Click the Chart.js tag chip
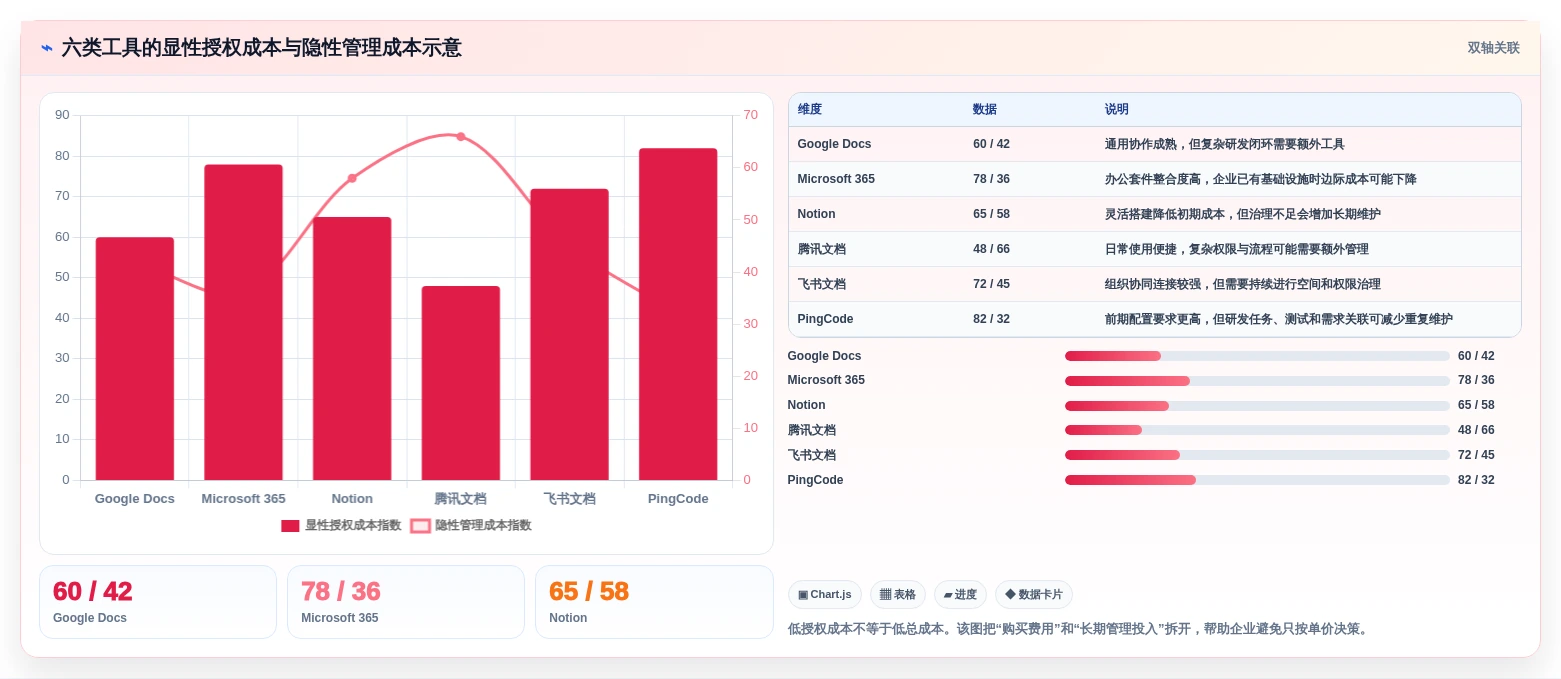The image size is (1561, 679). coord(825,595)
